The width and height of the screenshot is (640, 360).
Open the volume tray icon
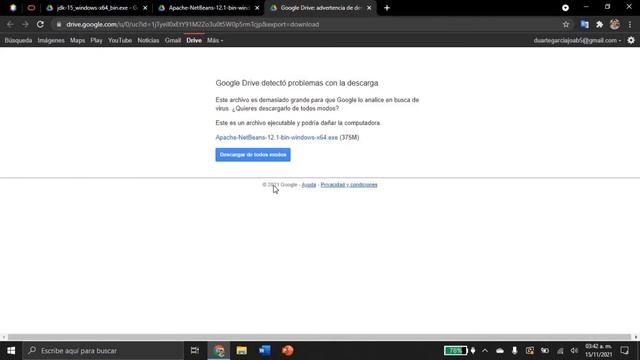click(574, 351)
